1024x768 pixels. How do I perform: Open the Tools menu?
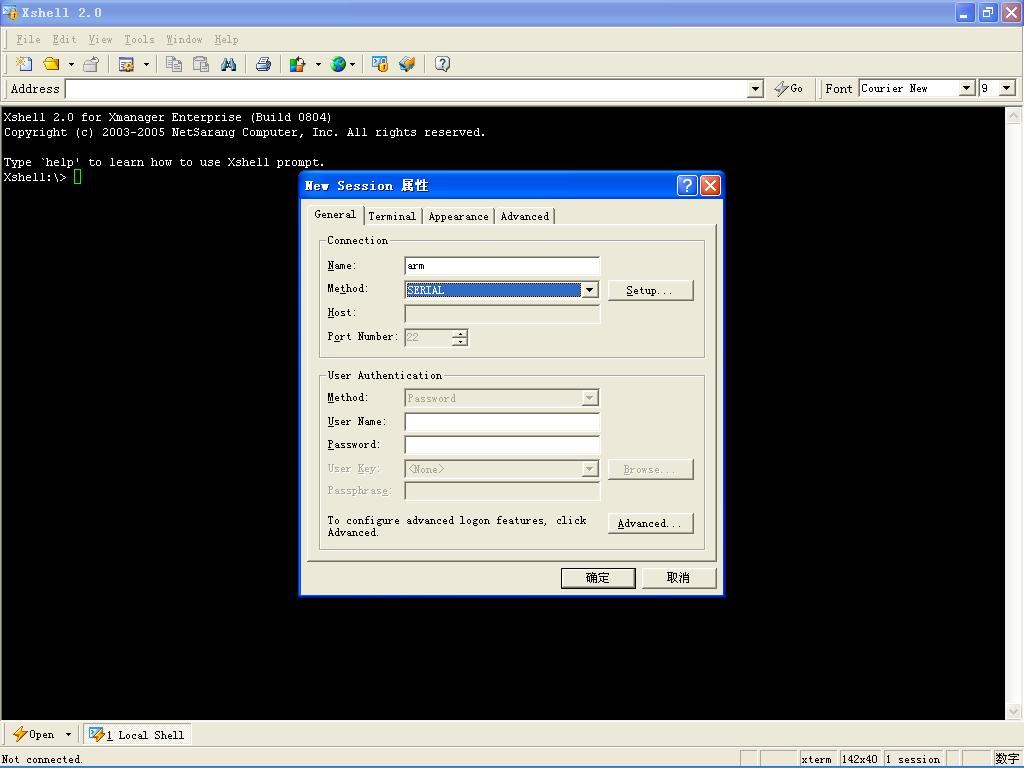tap(139, 39)
